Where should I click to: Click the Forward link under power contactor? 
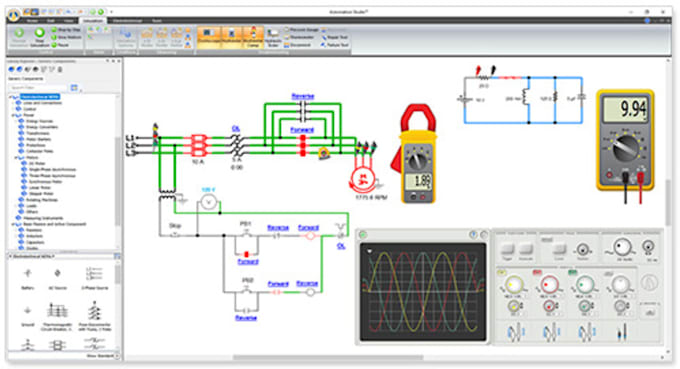pos(302,130)
